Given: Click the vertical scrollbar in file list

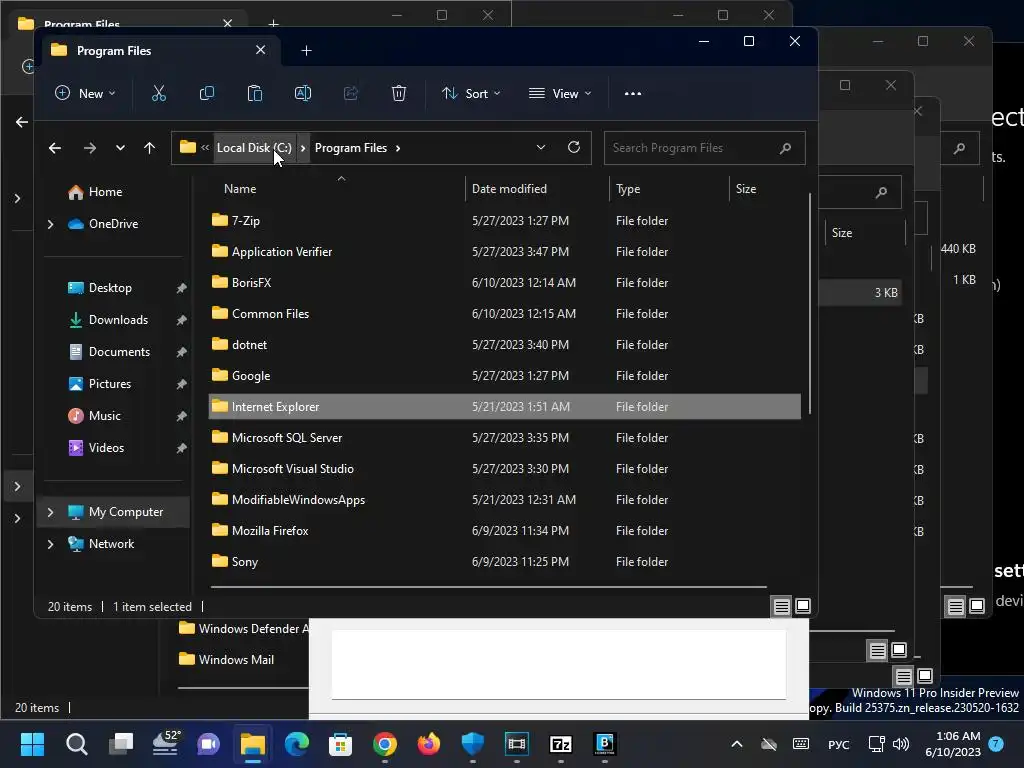Looking at the screenshot, I should pyautogui.click(x=810, y=303).
